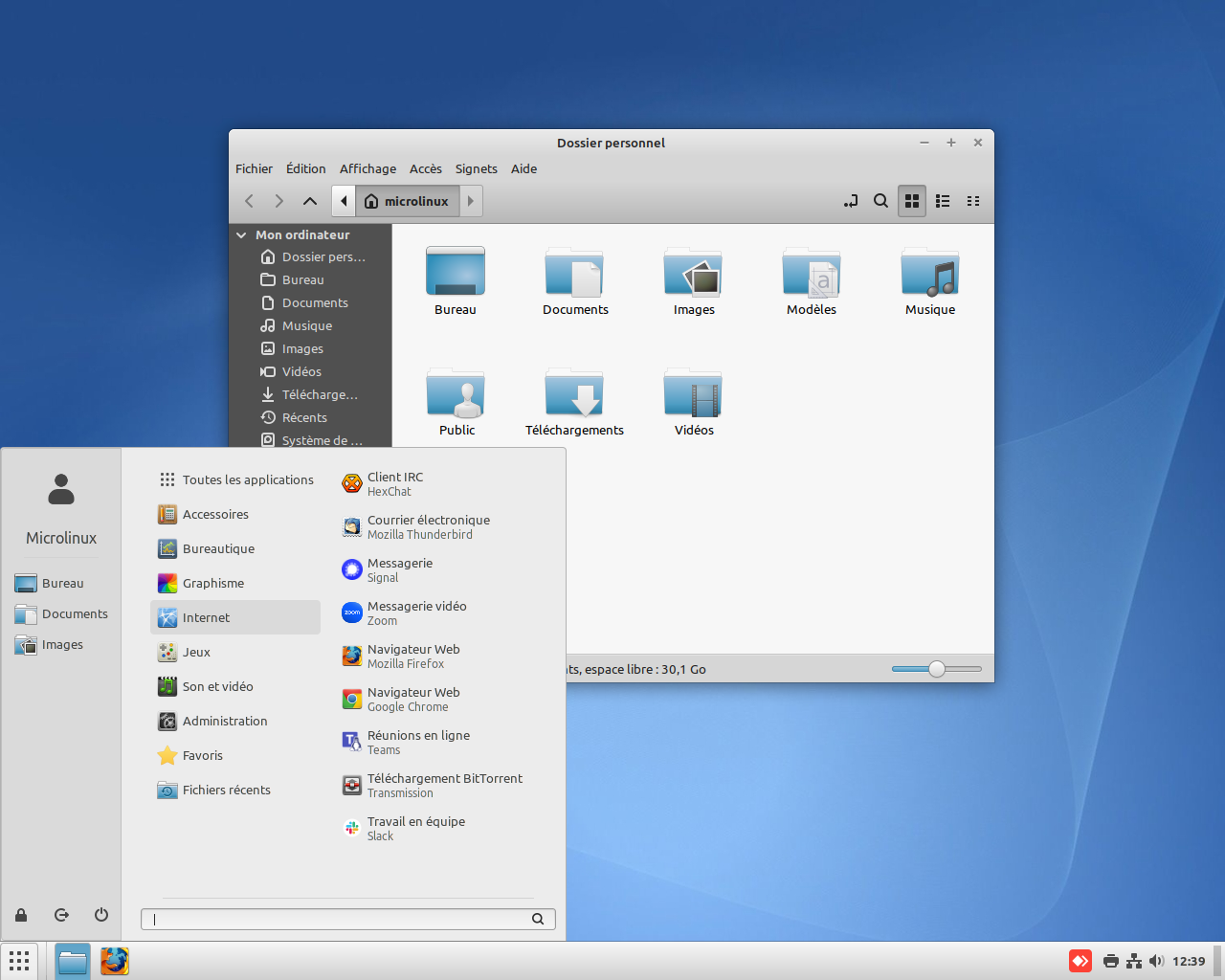Open the Affichage menu

[x=367, y=168]
